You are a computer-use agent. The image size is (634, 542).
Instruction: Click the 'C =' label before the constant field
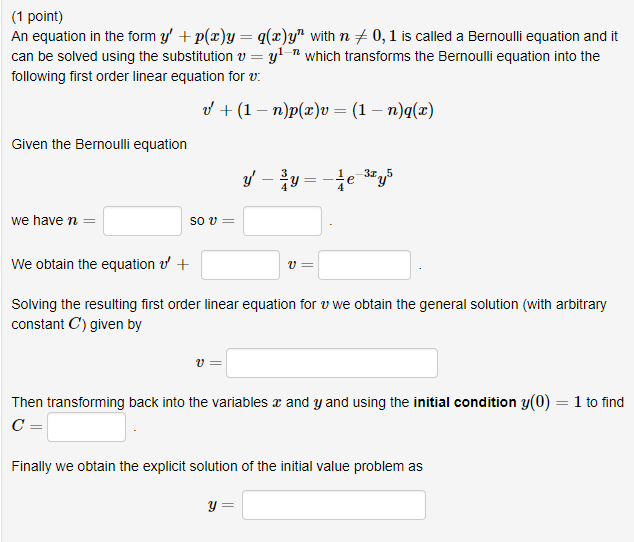coord(27,428)
